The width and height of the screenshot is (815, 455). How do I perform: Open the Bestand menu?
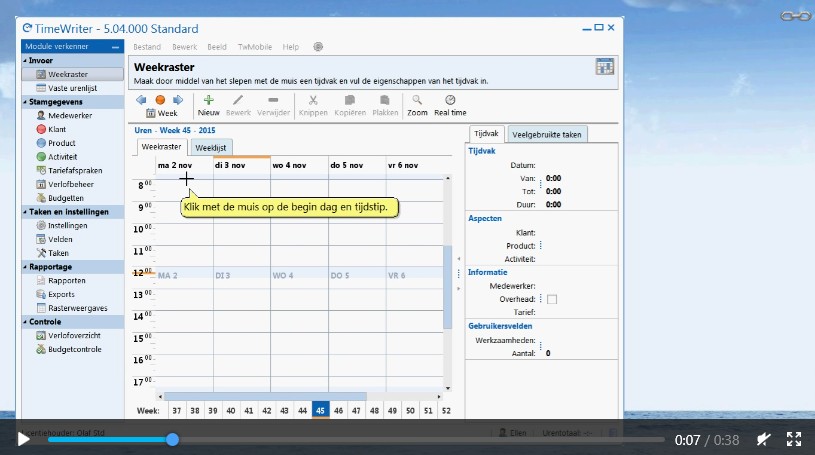147,47
